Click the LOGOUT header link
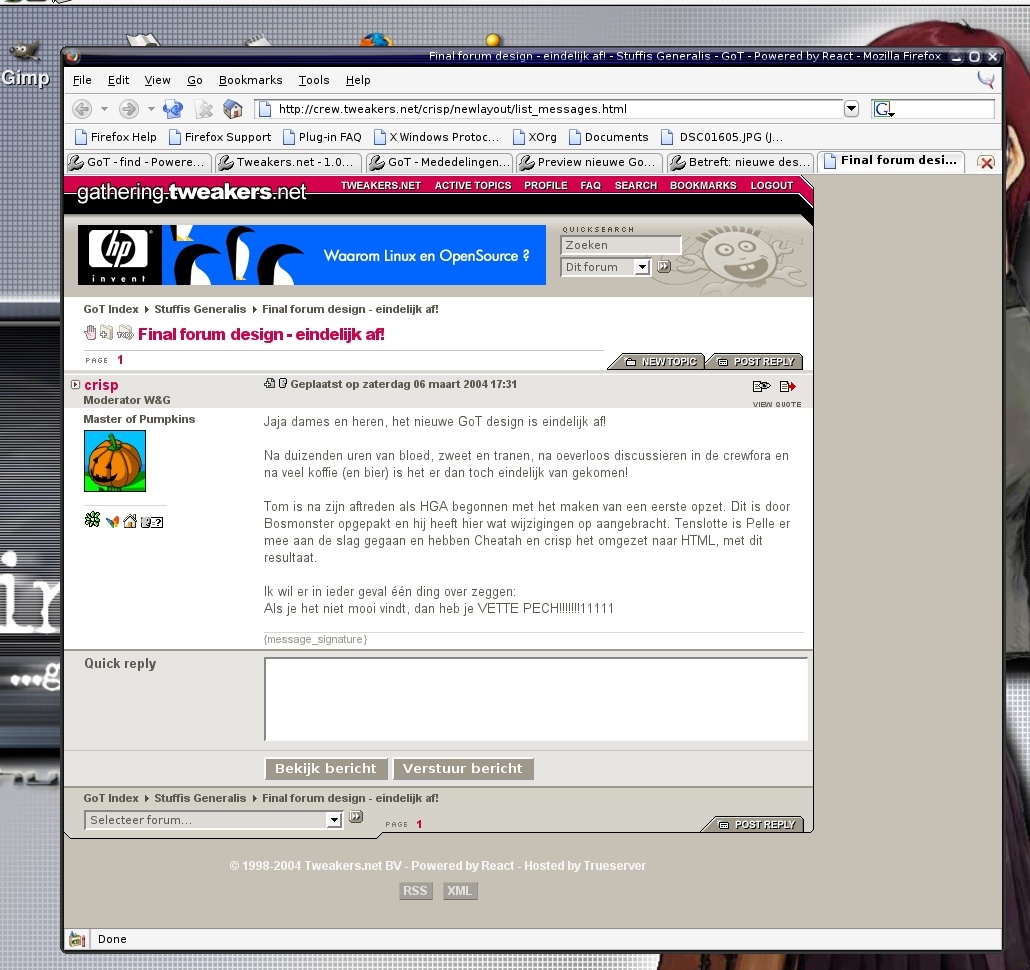 [772, 186]
